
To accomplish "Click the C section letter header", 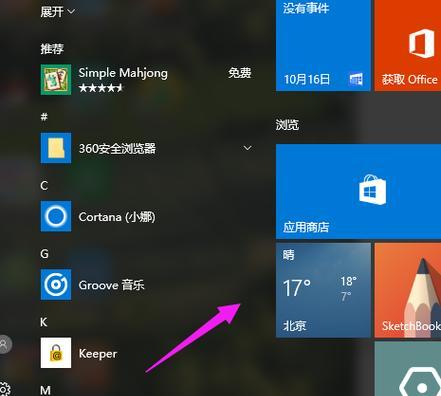I will [44, 185].
